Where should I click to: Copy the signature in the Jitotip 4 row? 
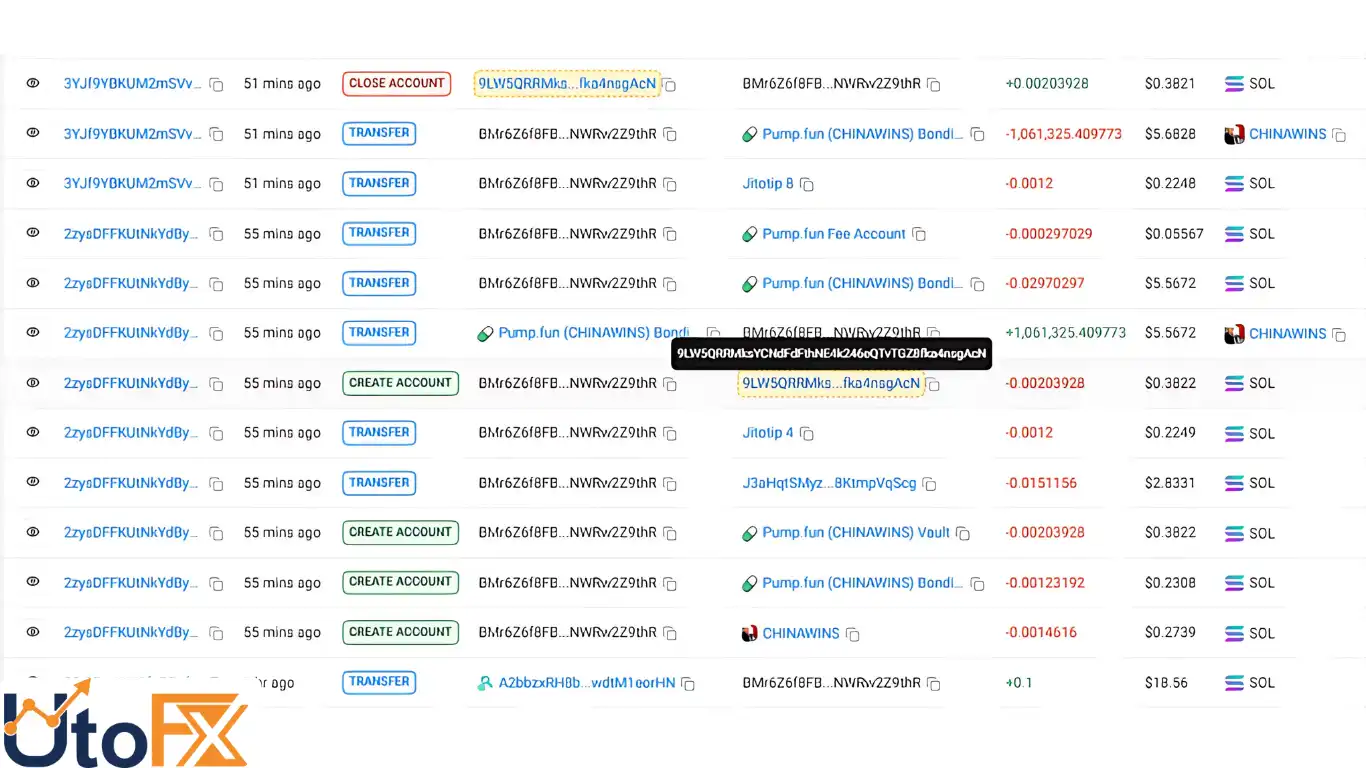pyautogui.click(x=216, y=434)
